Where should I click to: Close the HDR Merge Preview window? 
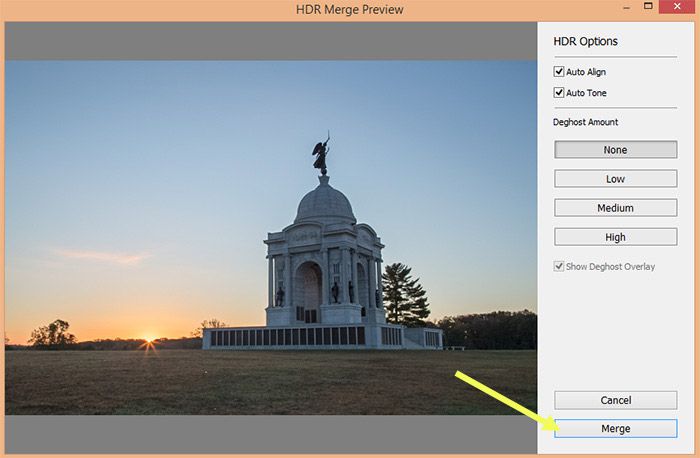[x=675, y=7]
